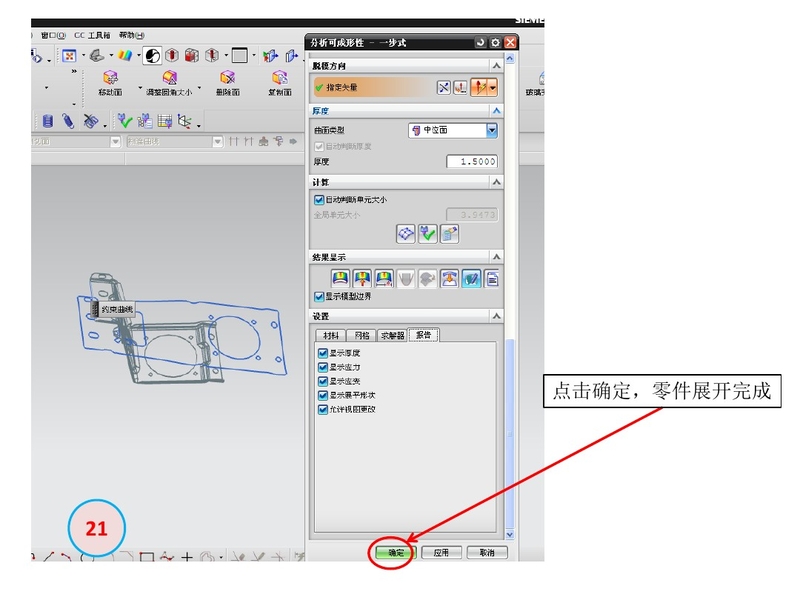800x600 pixels.
Task: Collapse the 计算 section
Action: (496, 182)
